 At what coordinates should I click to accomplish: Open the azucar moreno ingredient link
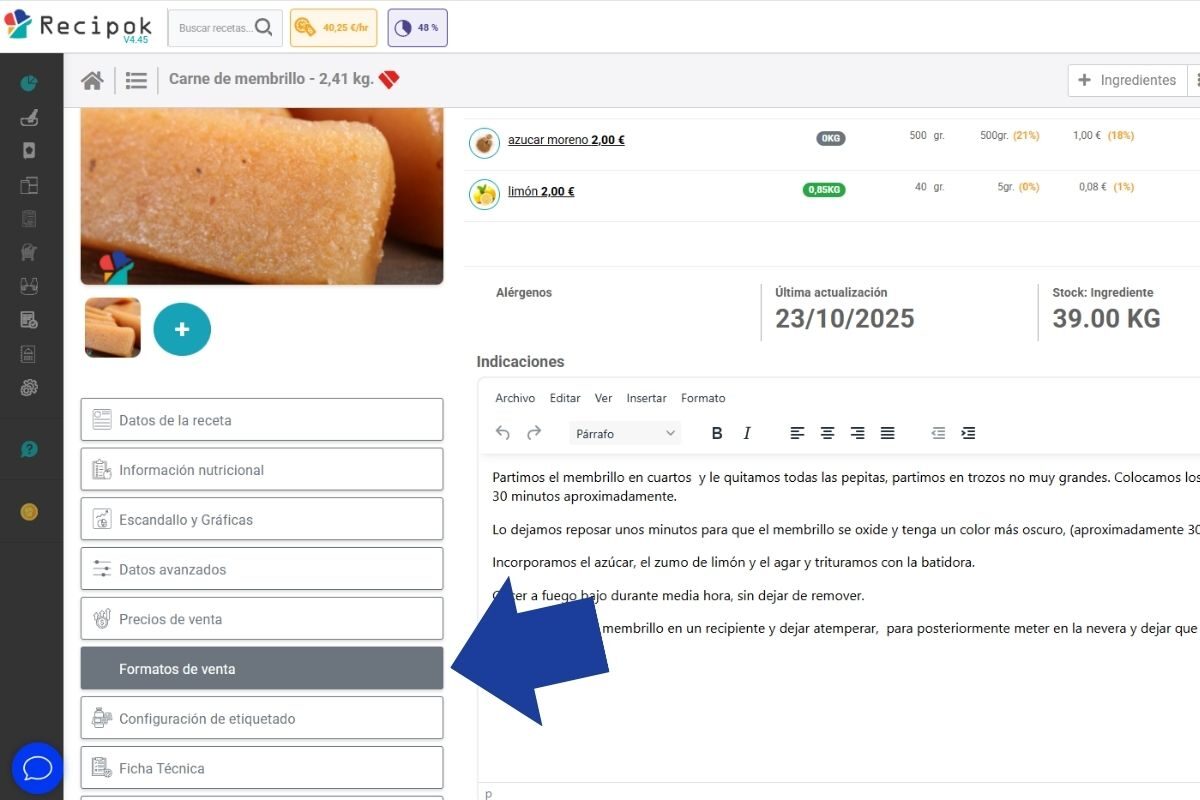pyautogui.click(x=567, y=140)
